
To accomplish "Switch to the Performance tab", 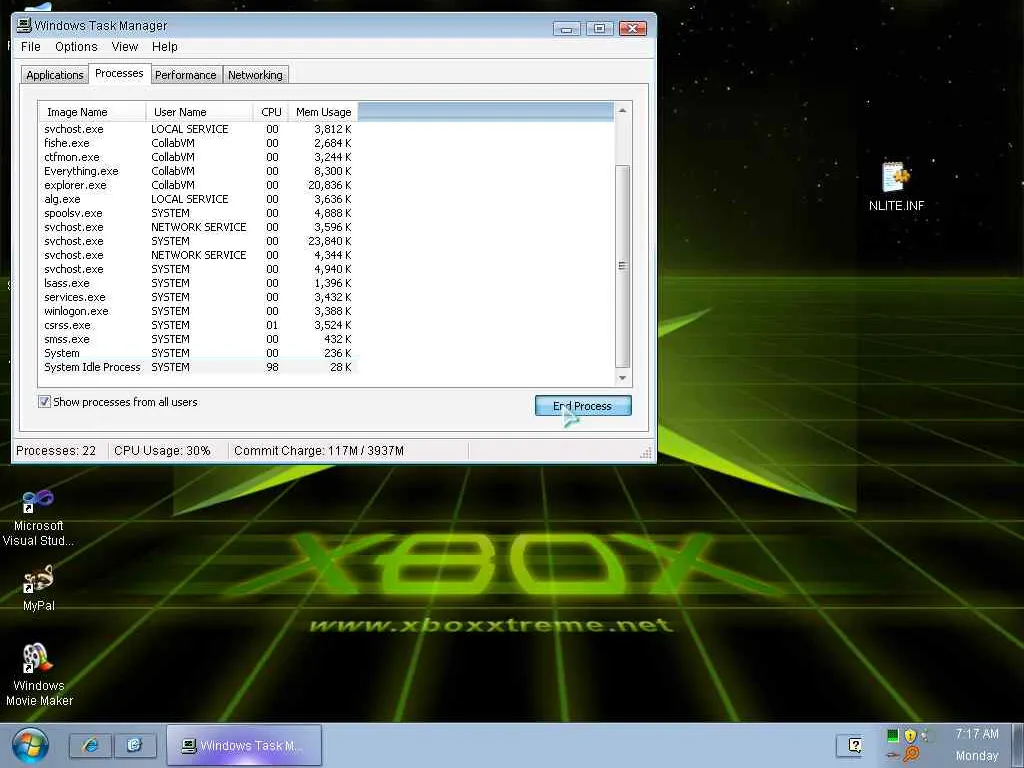I will pos(185,75).
